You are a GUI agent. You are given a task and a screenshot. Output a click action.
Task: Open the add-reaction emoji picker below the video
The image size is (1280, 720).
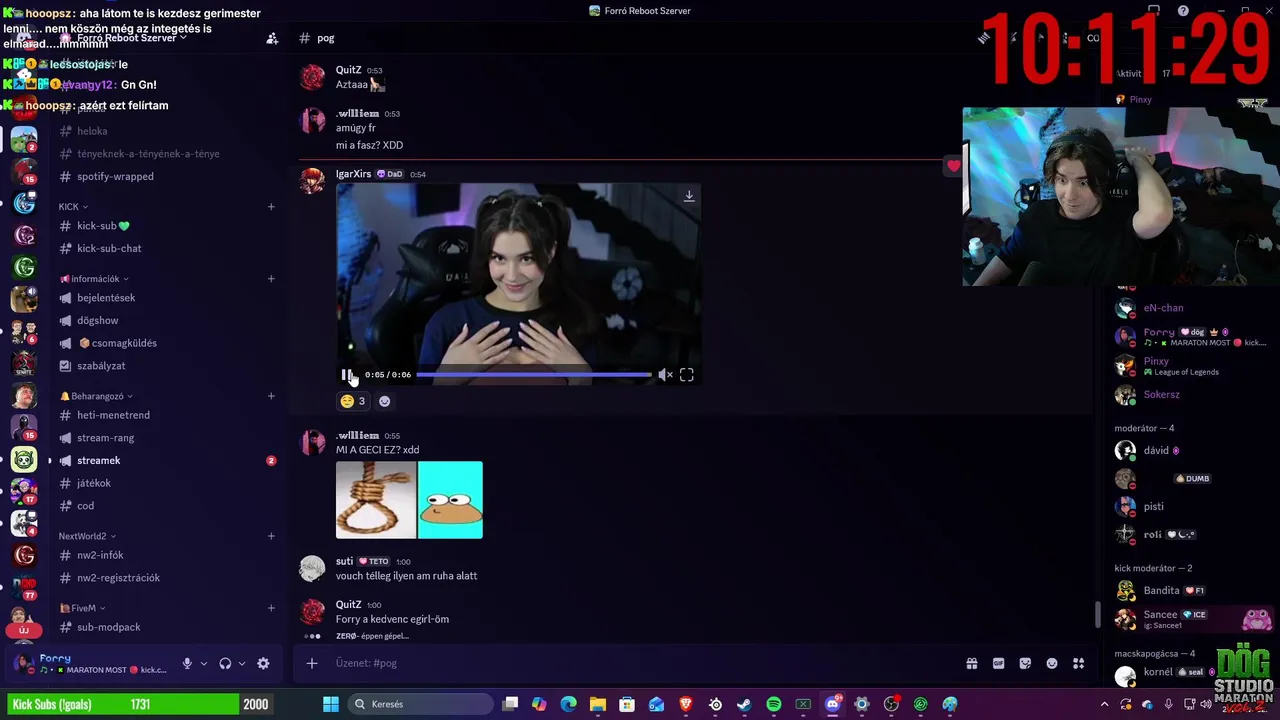pos(384,401)
